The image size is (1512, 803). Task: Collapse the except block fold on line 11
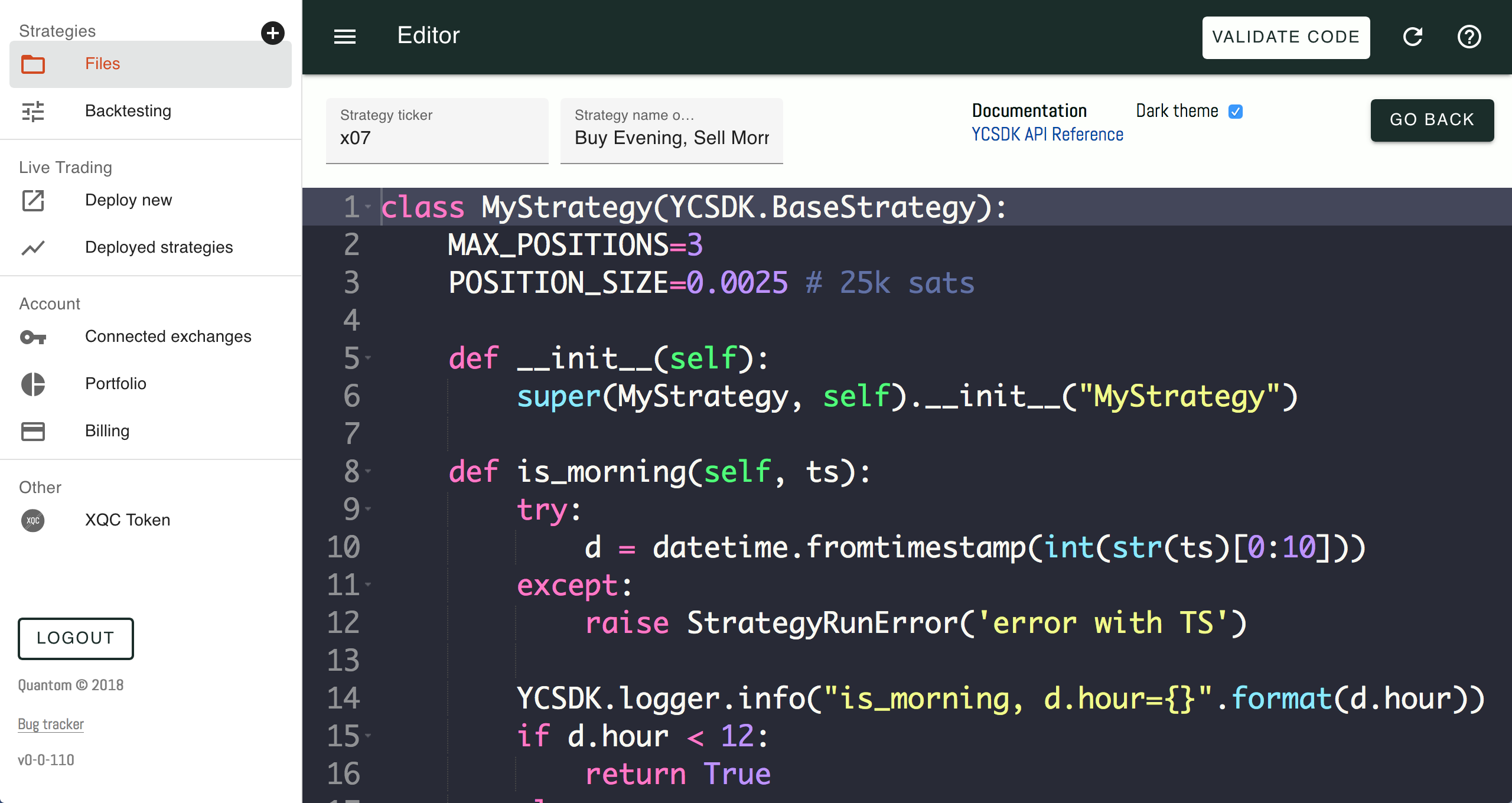[368, 585]
